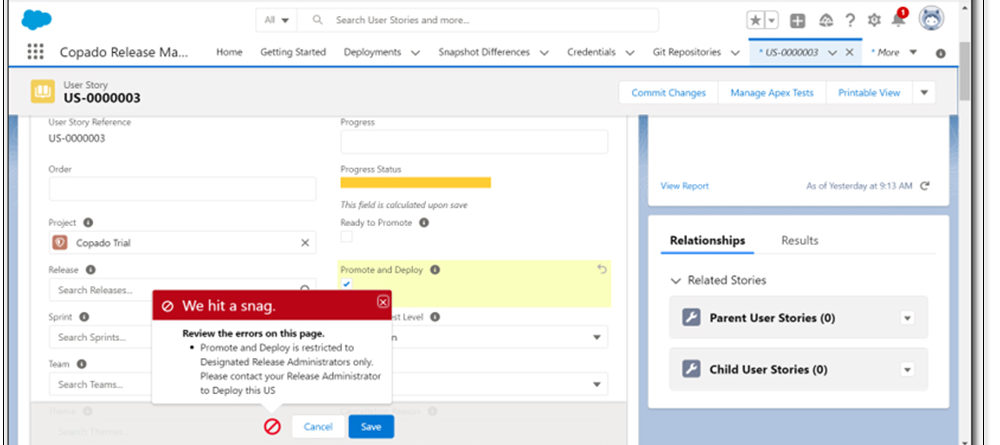Click the Search User Stories search box
This screenshot has height=445, width=1000.
[478, 20]
